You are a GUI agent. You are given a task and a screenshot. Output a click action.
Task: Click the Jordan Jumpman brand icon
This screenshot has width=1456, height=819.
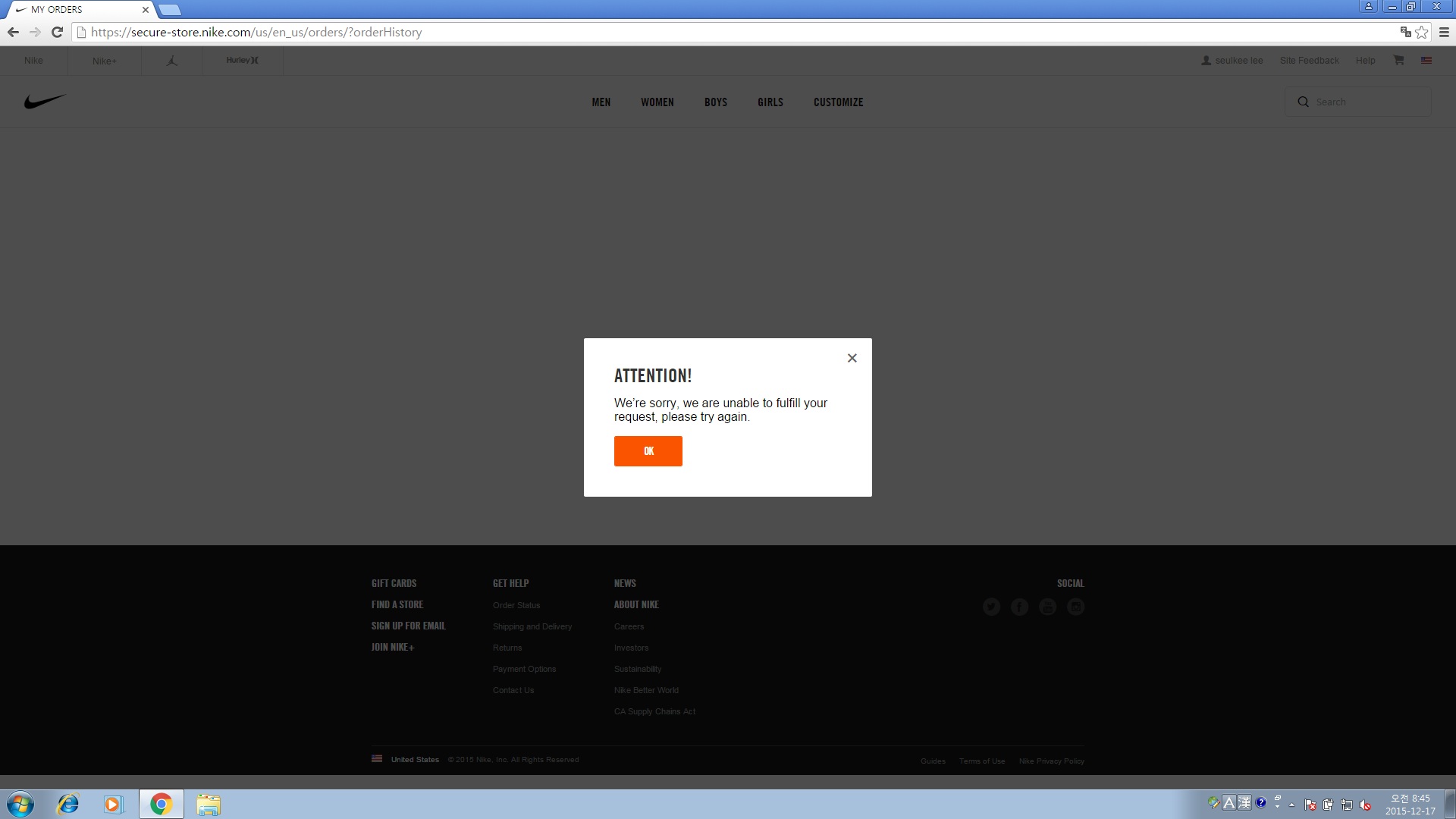coord(171,61)
